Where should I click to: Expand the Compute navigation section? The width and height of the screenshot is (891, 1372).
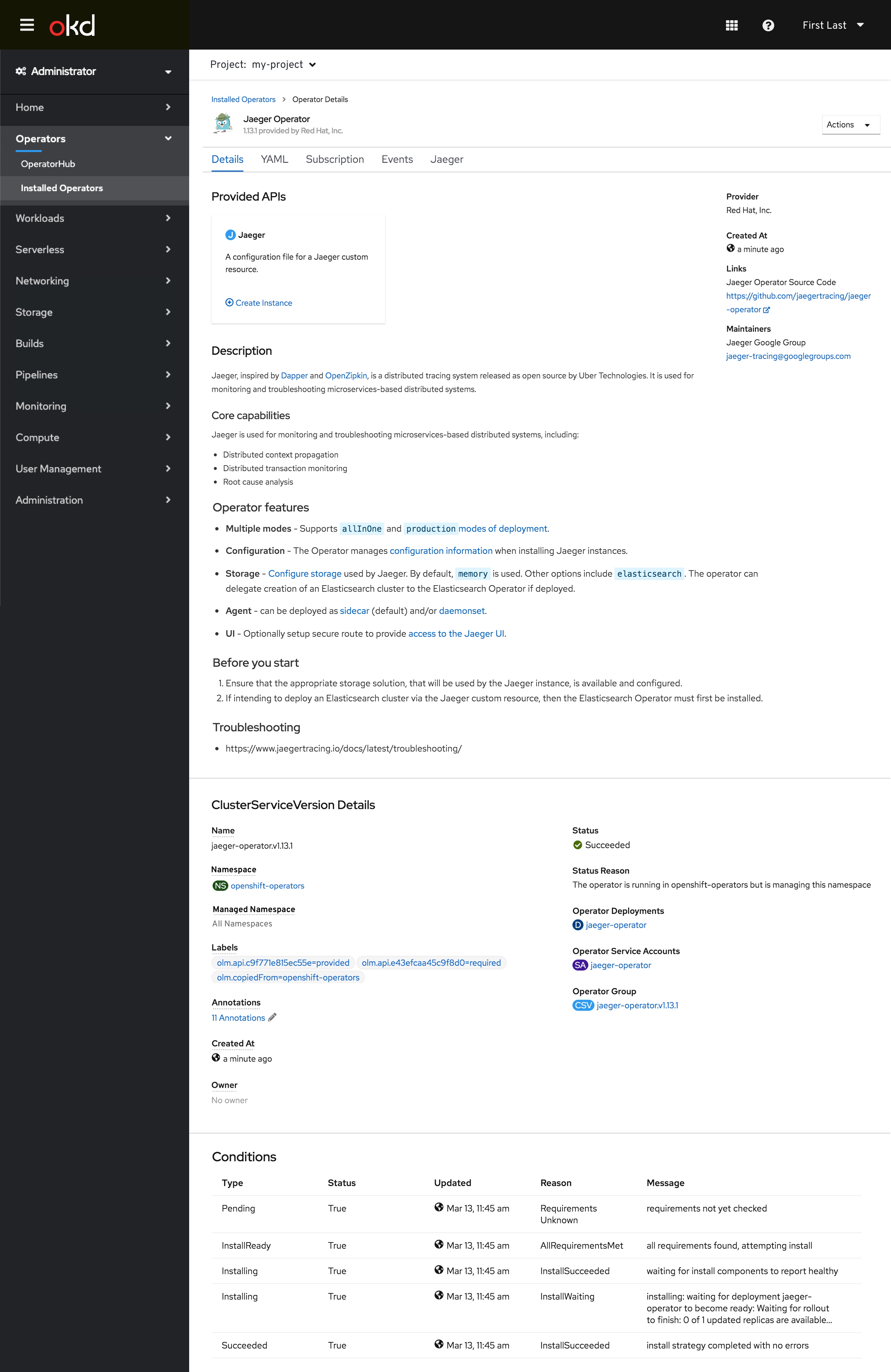95,437
